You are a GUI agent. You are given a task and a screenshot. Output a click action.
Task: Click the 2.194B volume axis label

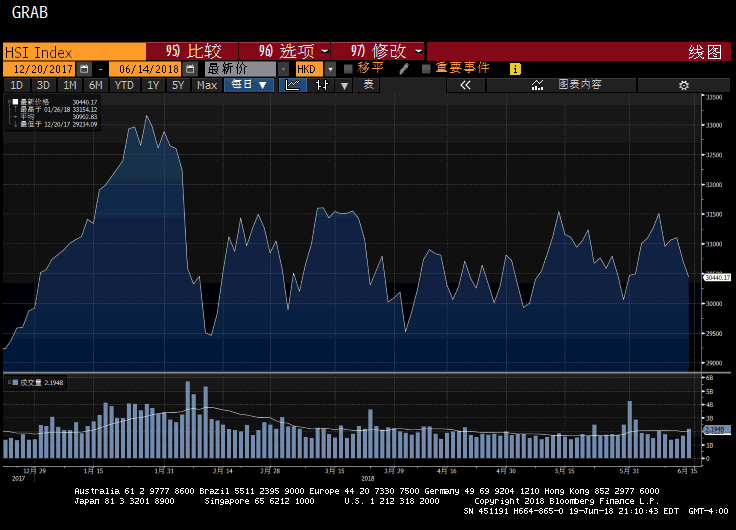[x=717, y=430]
